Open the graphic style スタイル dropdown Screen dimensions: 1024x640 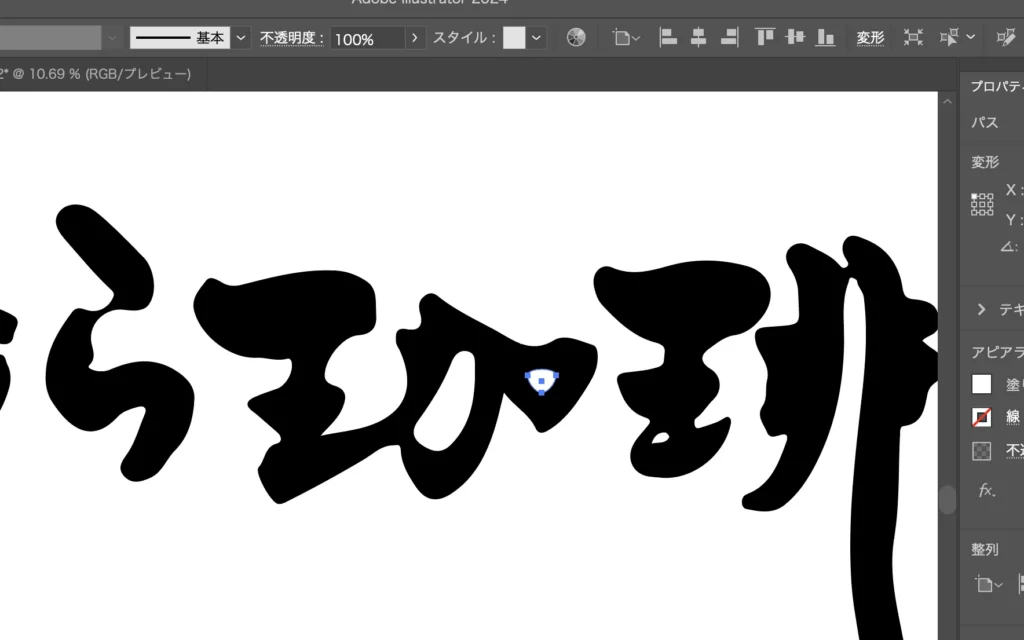click(537, 38)
